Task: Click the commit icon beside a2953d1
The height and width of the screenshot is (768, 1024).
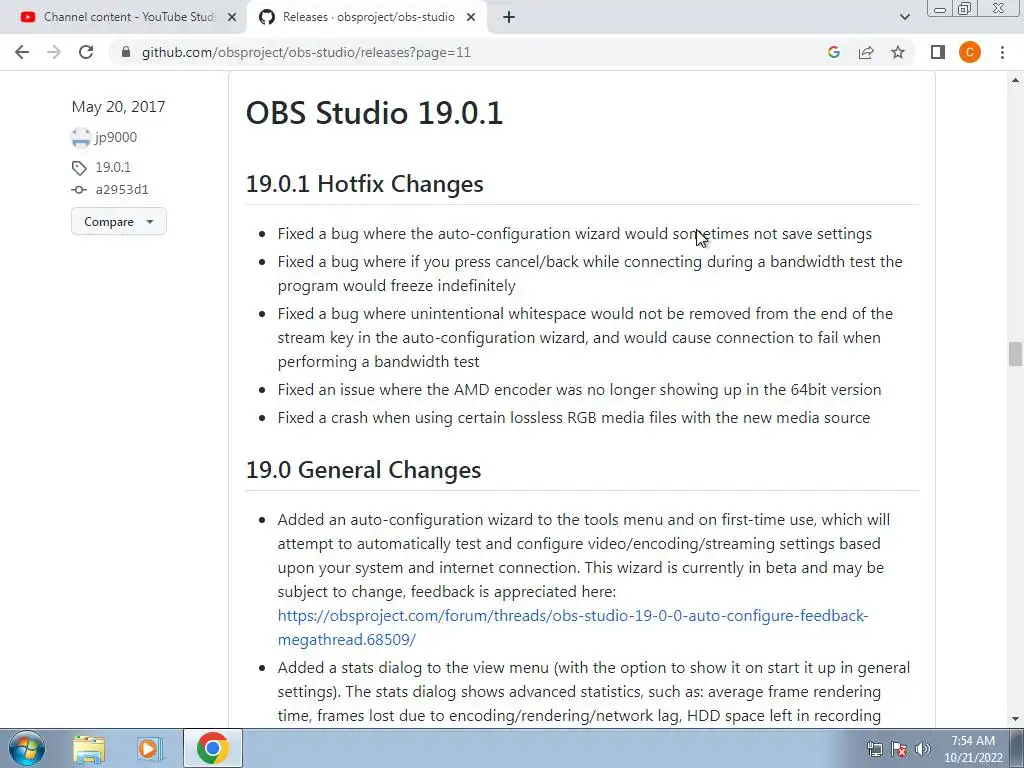Action: [x=79, y=189]
